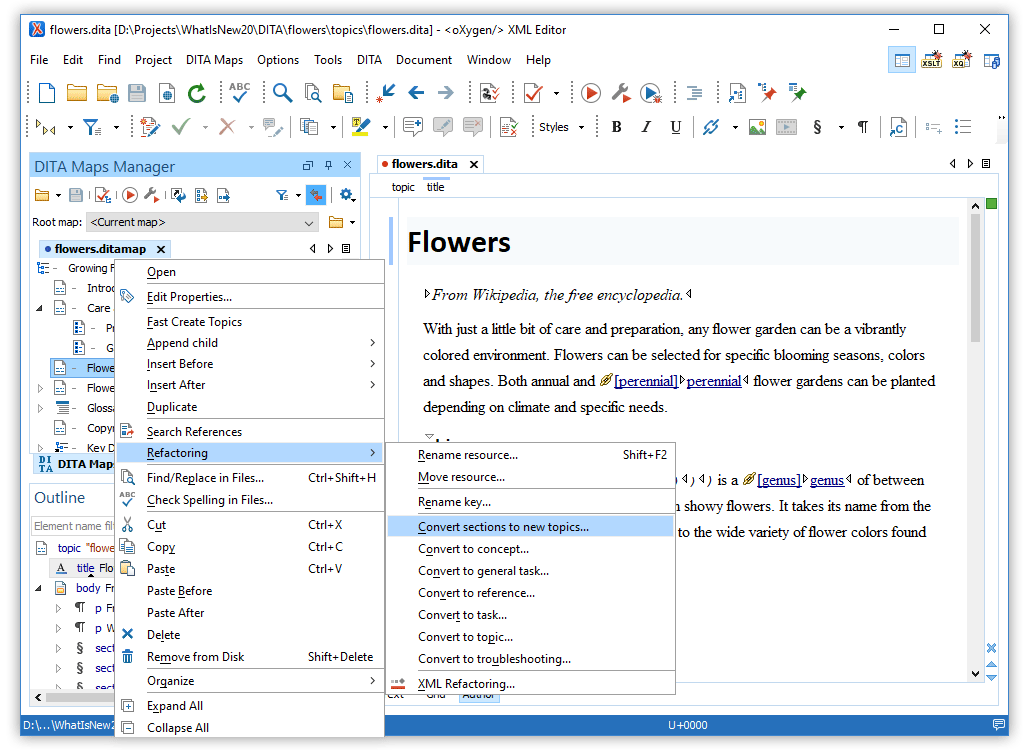Open the Styles dropdown

pyautogui.click(x=561, y=127)
